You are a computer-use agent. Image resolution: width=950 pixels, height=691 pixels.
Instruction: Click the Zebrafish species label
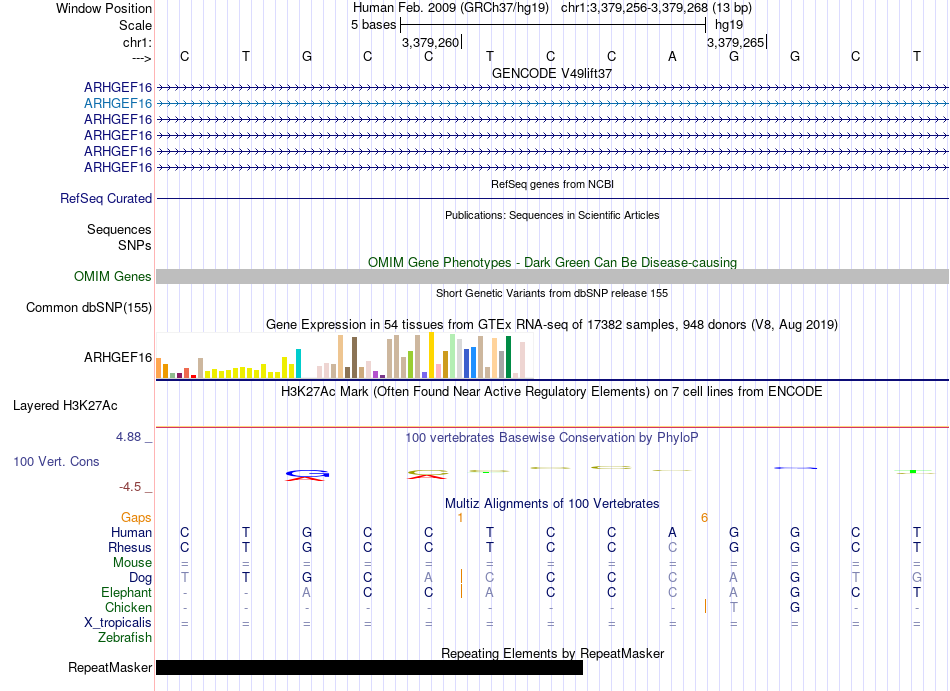125,638
